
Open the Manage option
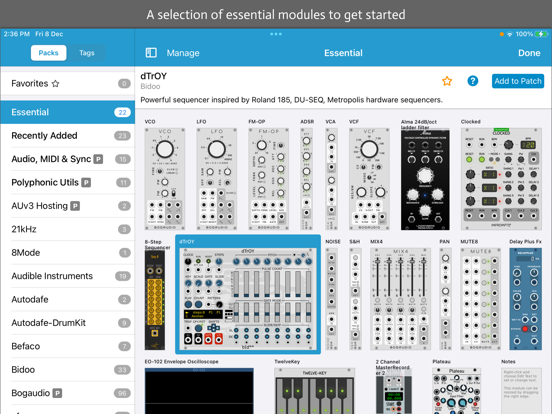[x=183, y=53]
